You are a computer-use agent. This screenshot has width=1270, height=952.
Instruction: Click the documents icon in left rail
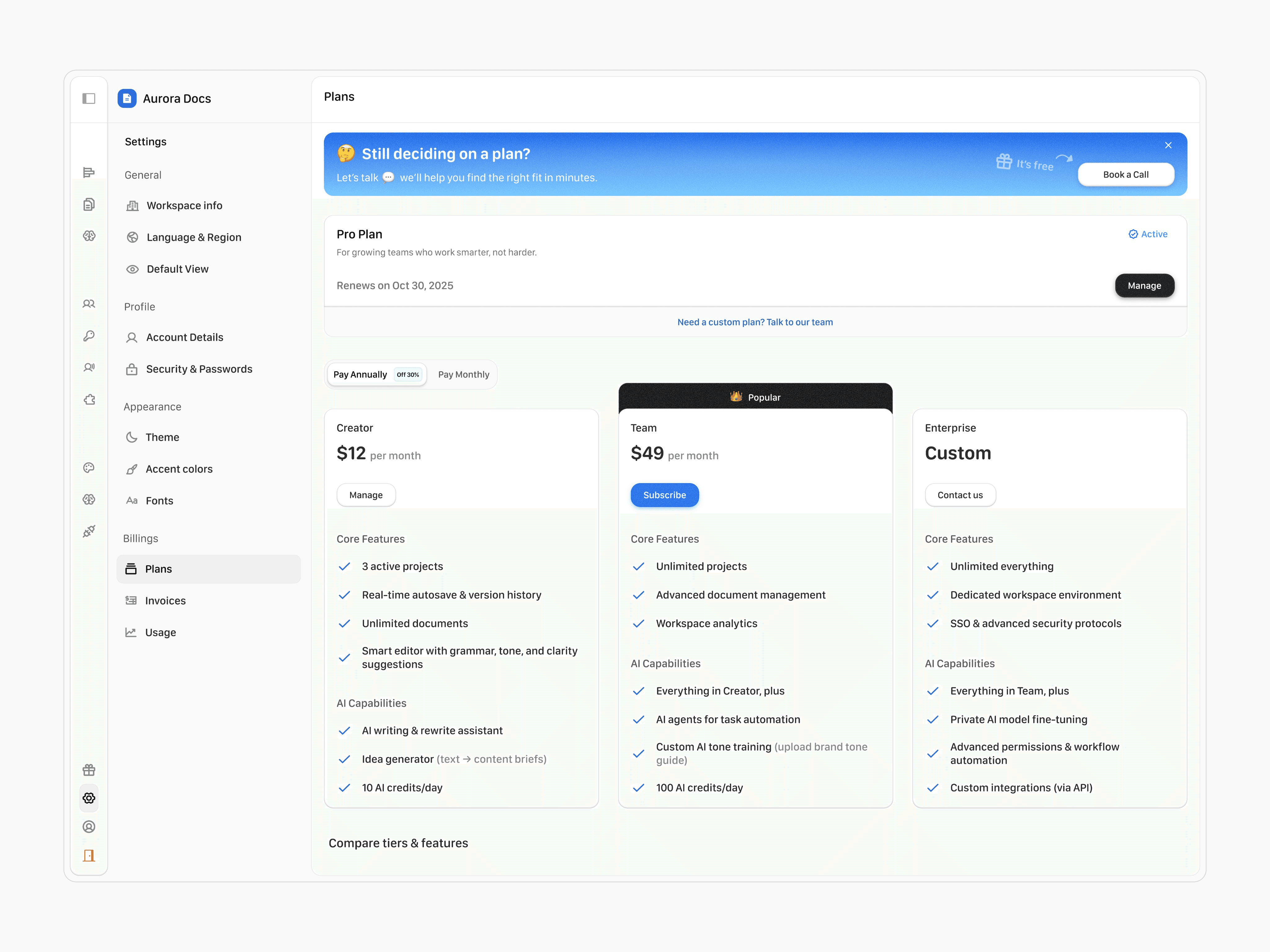point(89,204)
